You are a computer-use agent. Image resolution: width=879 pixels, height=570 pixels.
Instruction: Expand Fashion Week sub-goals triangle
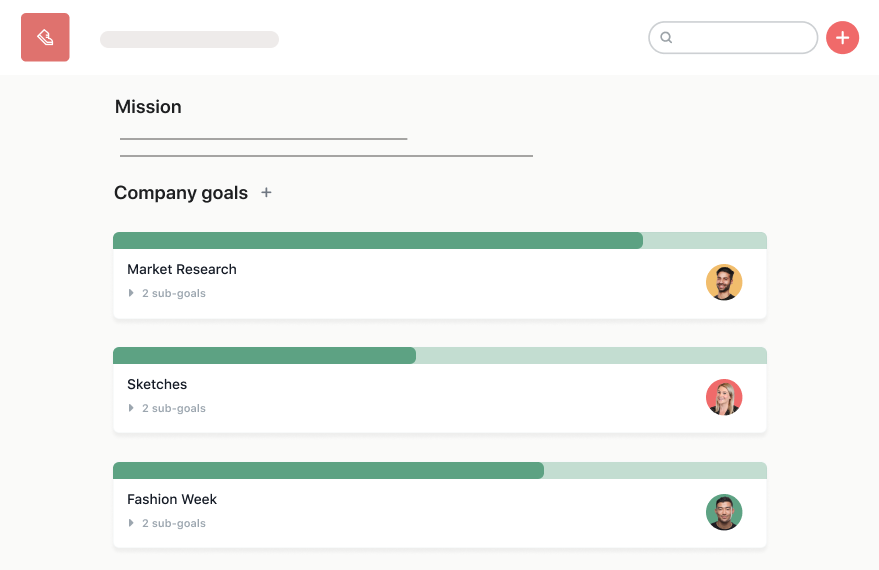[131, 523]
